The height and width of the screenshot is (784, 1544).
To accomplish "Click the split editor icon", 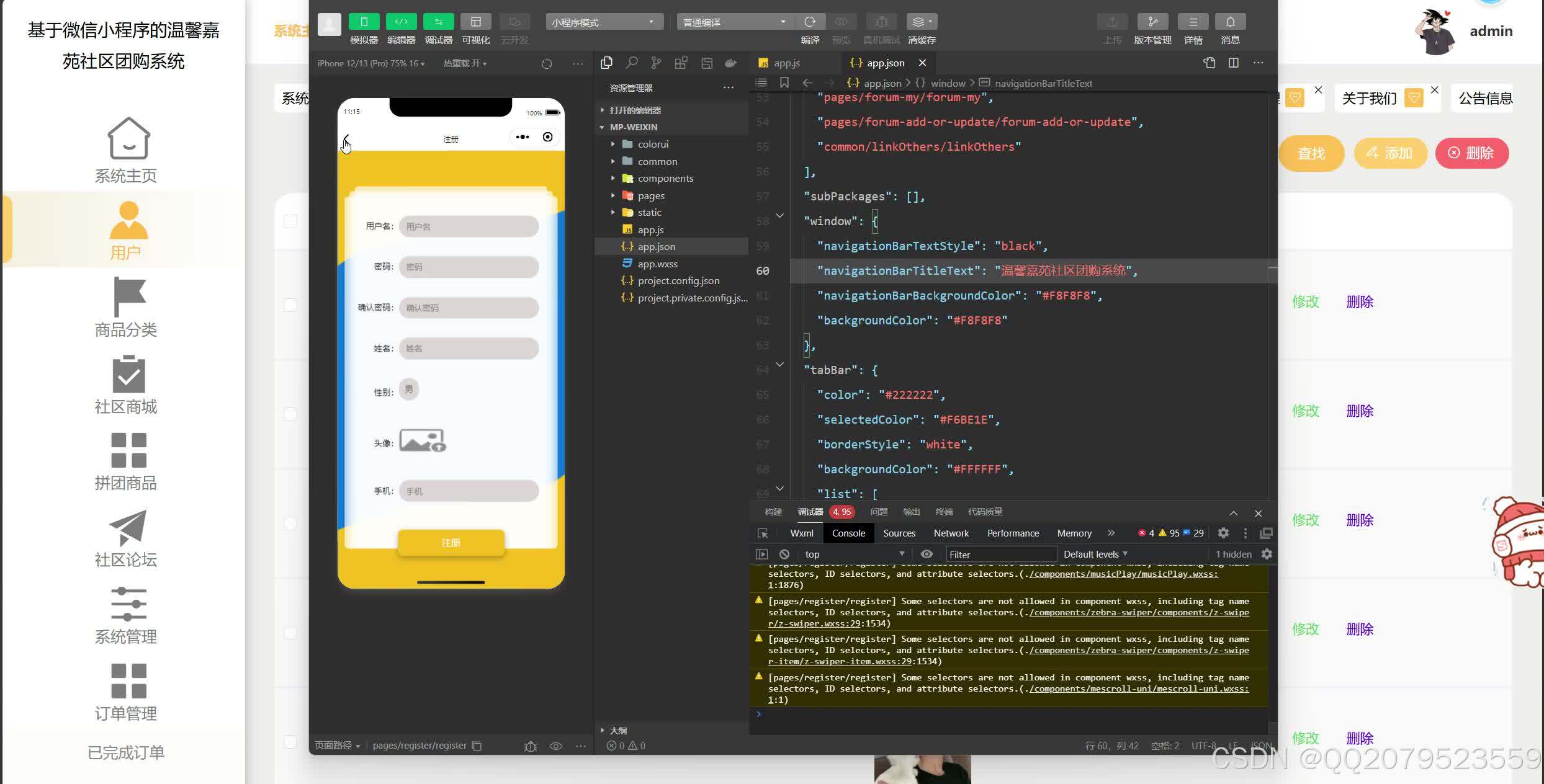I will coord(1234,63).
